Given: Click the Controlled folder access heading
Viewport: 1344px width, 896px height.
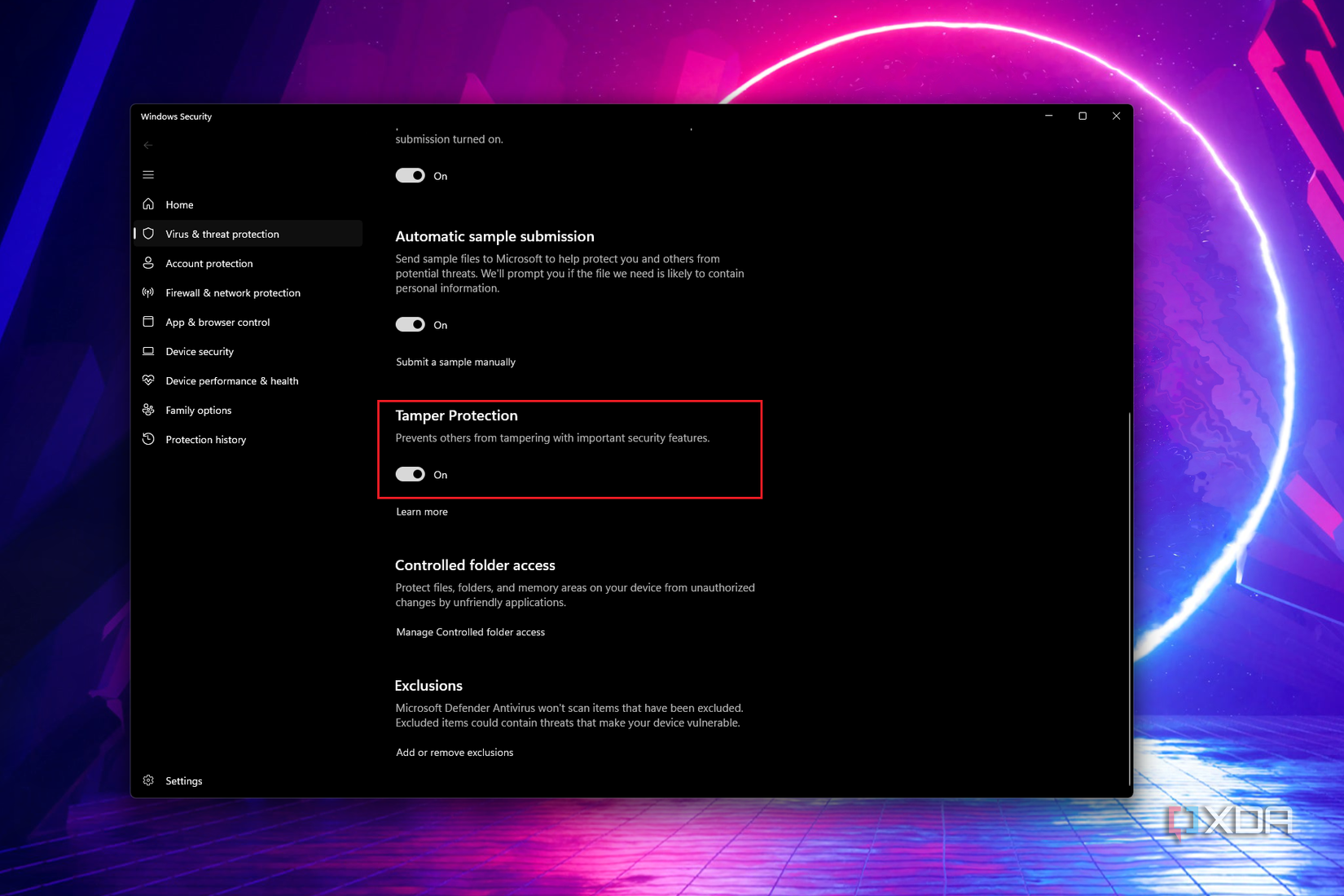Looking at the screenshot, I should (x=475, y=565).
